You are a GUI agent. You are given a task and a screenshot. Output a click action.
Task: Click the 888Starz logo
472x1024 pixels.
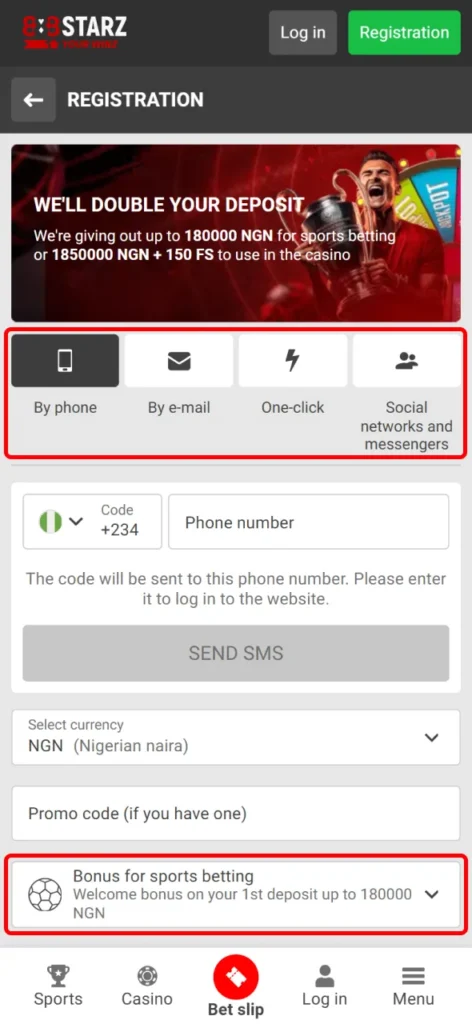click(x=74, y=32)
